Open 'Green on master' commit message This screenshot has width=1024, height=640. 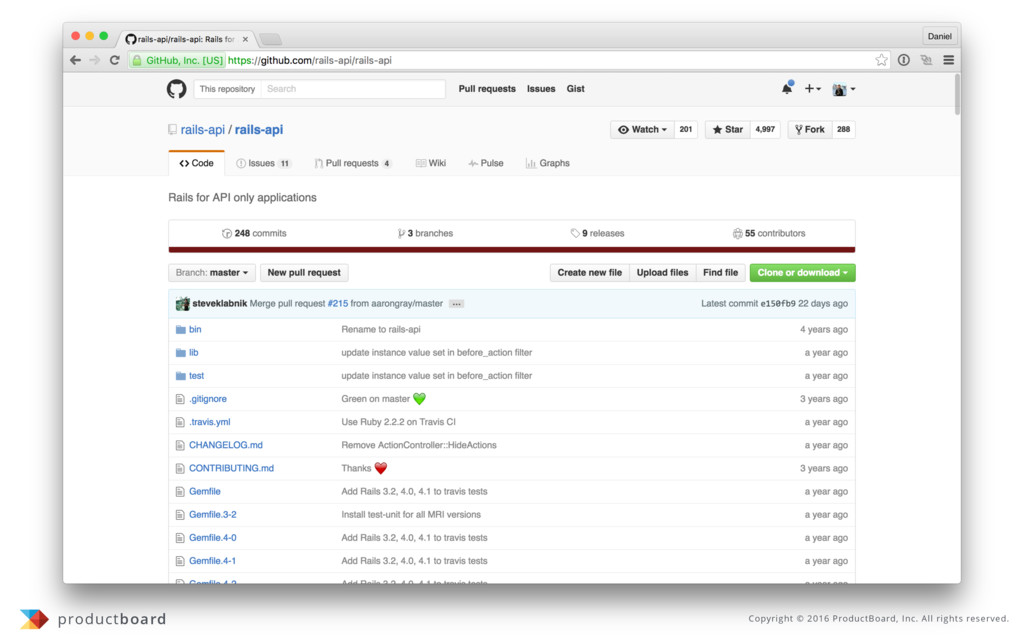376,399
